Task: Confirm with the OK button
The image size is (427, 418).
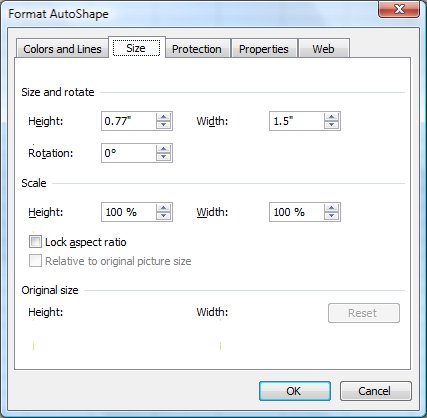Action: click(295, 391)
